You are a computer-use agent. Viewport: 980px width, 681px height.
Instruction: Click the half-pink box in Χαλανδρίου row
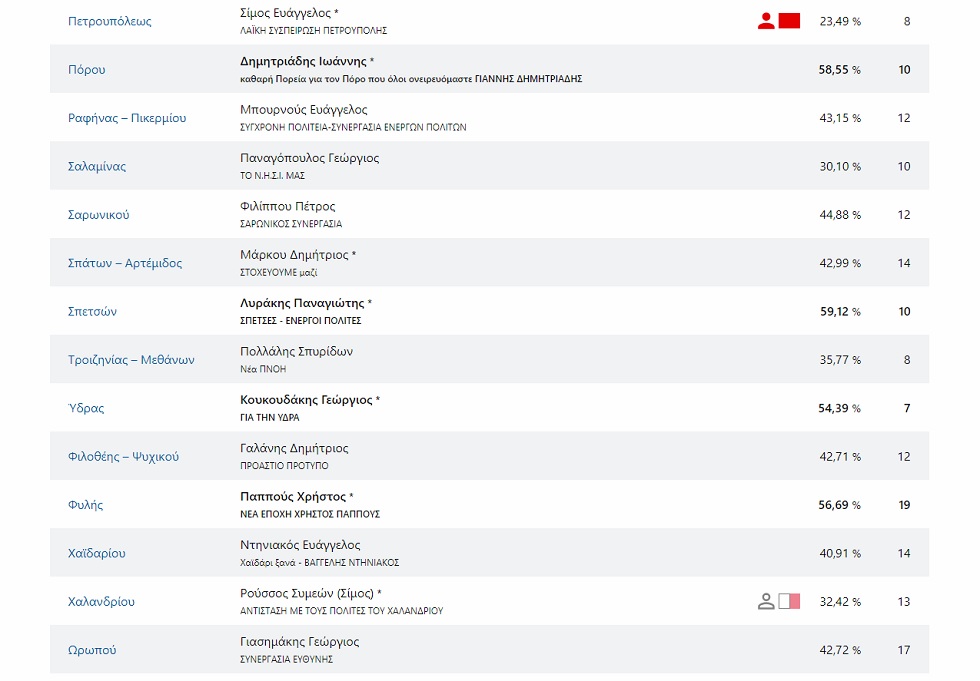pos(789,601)
